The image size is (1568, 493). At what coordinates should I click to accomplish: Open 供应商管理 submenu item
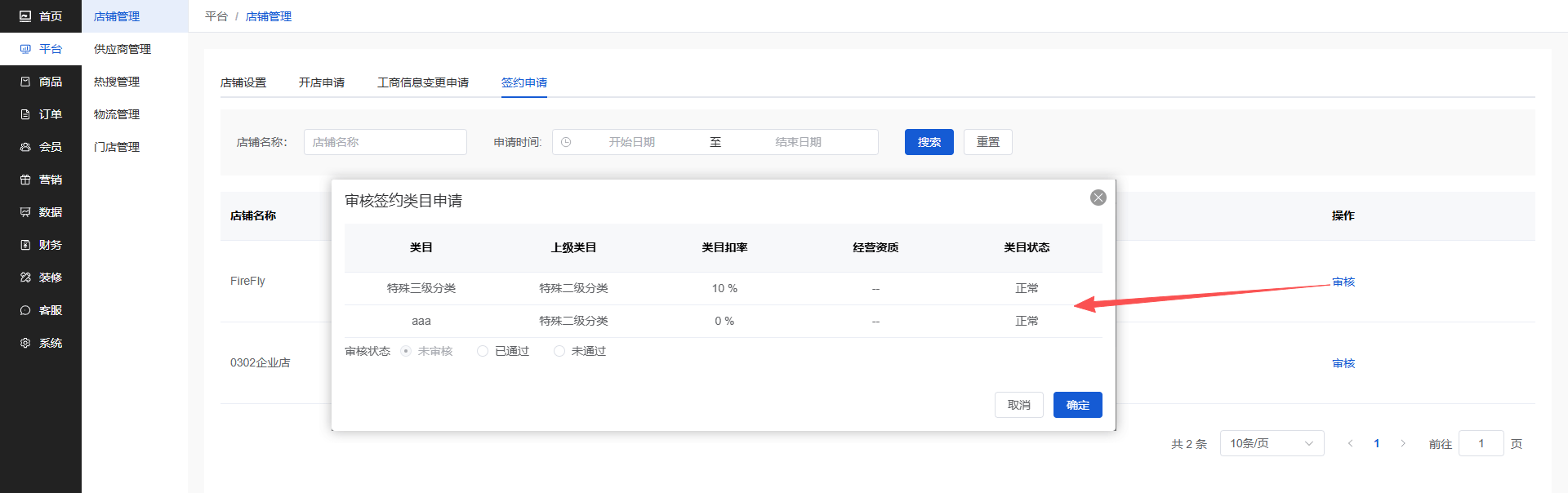coord(135,49)
